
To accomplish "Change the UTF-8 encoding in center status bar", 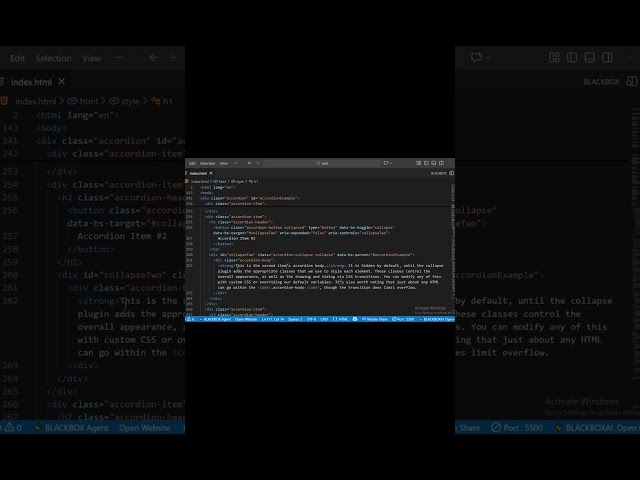I will point(311,319).
